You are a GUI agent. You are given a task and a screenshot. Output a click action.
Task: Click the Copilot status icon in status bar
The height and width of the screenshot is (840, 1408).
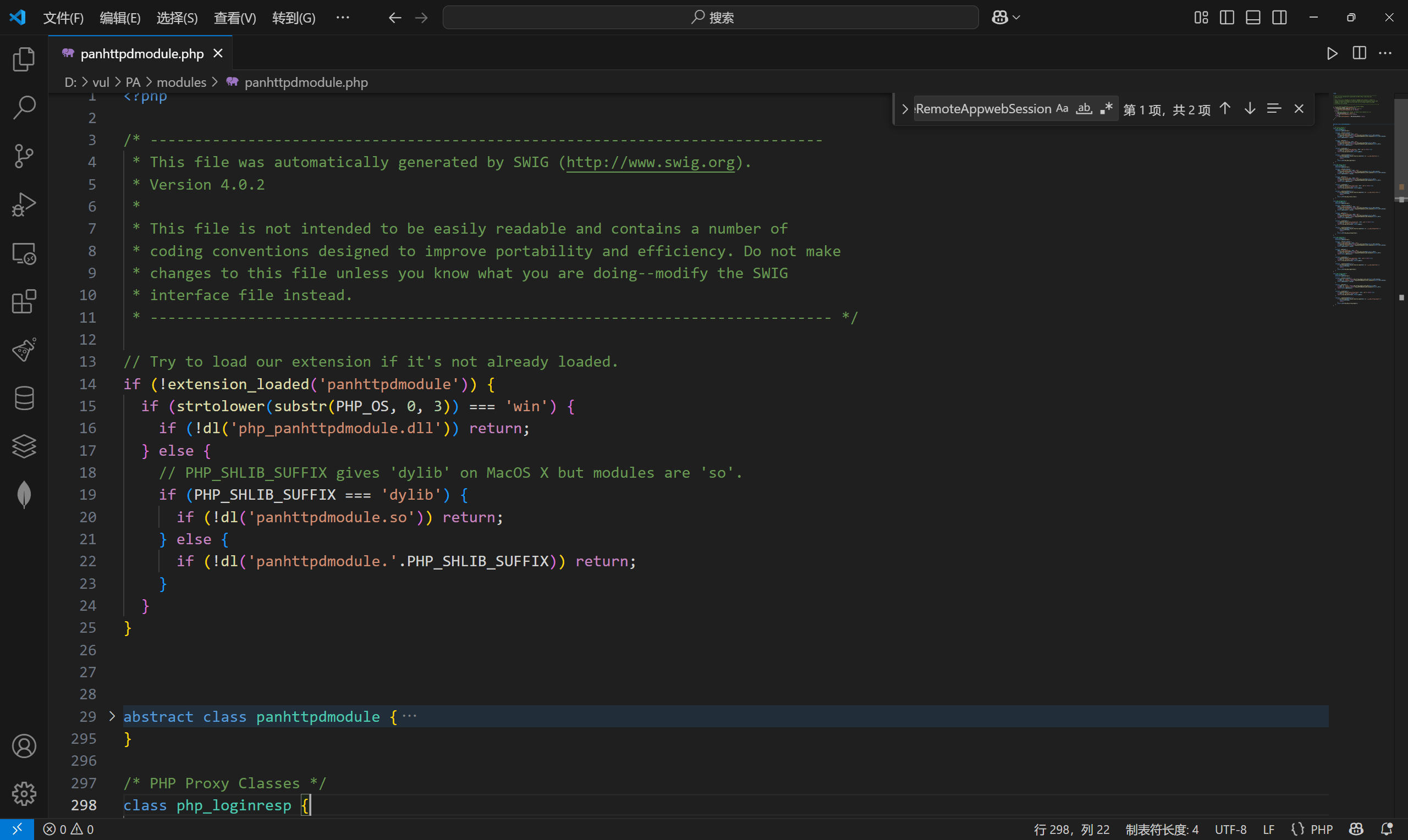coord(1356,829)
